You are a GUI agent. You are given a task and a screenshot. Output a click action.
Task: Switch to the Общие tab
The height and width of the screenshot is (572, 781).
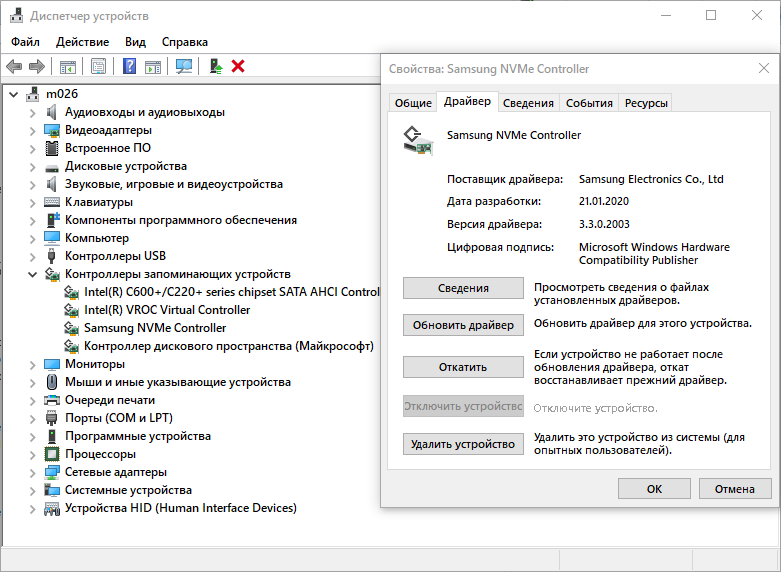(413, 103)
